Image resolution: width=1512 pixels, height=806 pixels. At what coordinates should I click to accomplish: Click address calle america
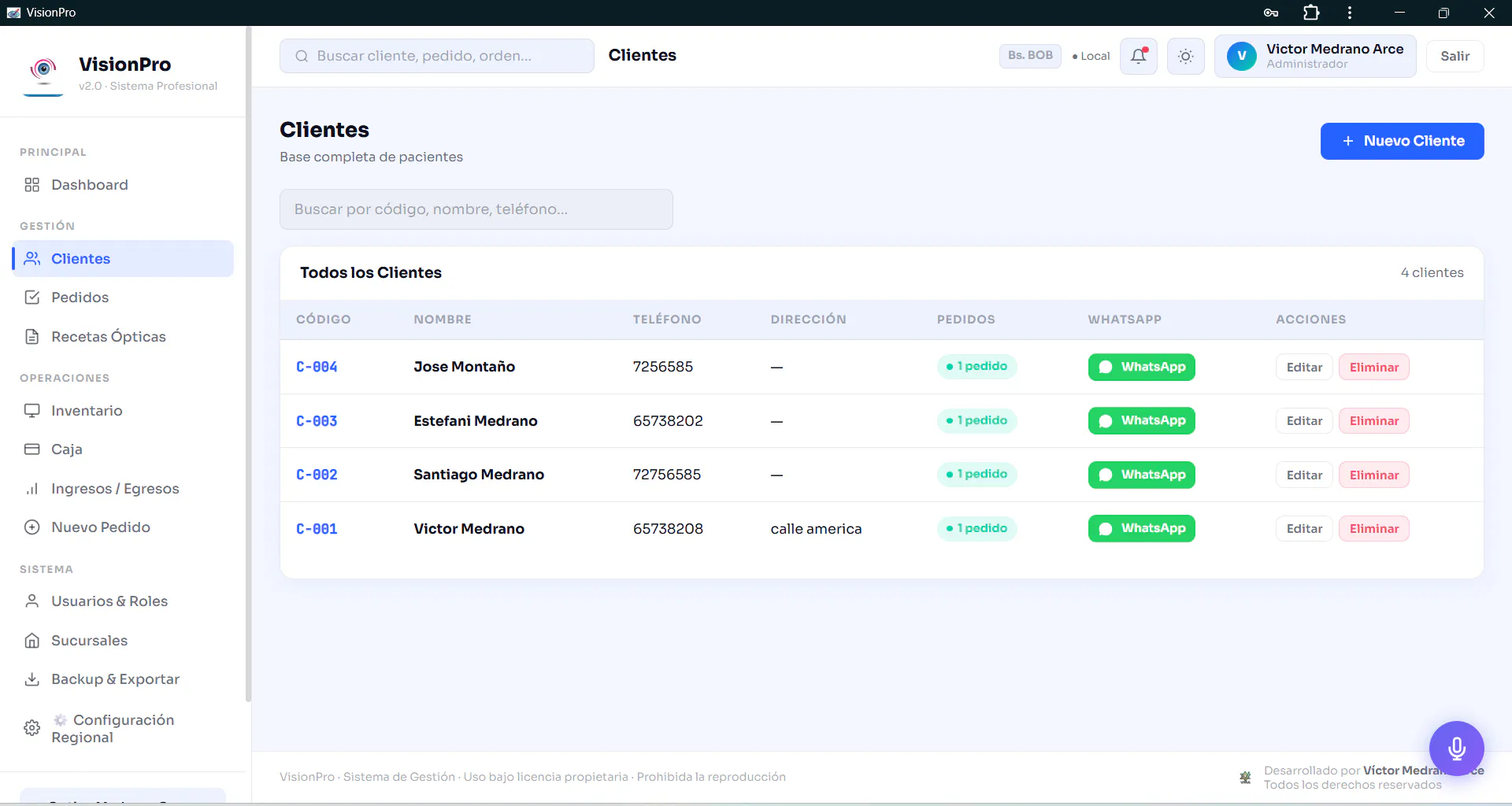click(x=816, y=529)
